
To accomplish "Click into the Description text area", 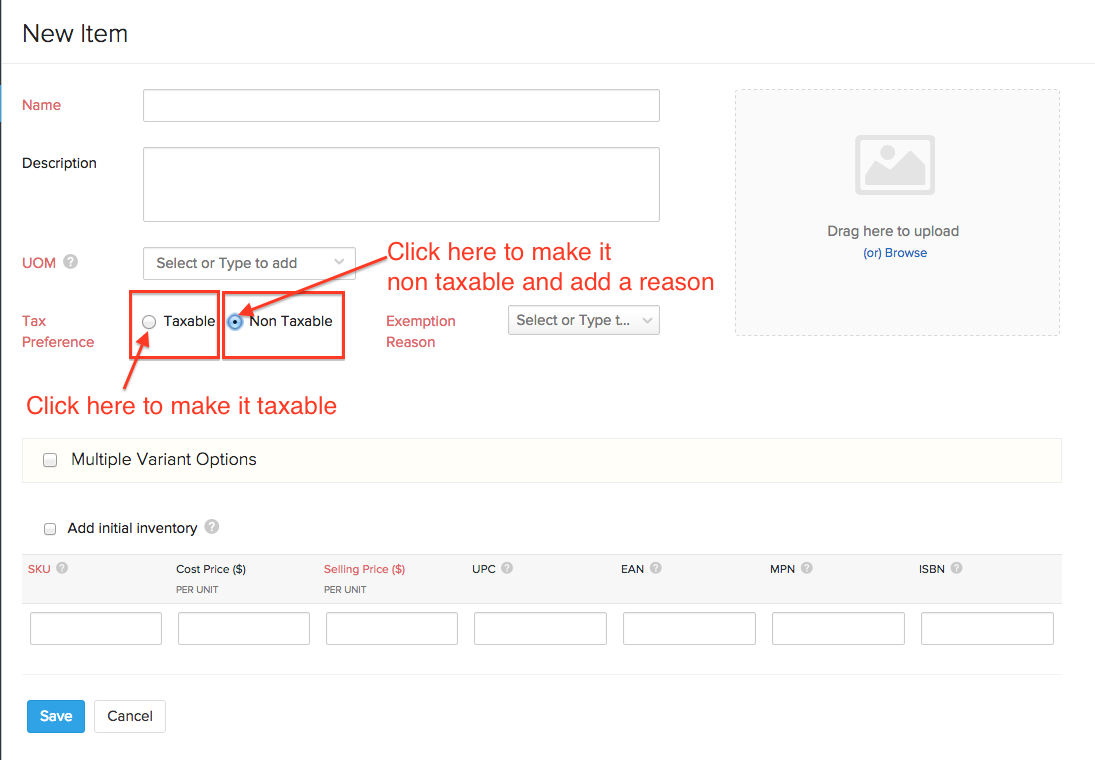I will coord(401,184).
